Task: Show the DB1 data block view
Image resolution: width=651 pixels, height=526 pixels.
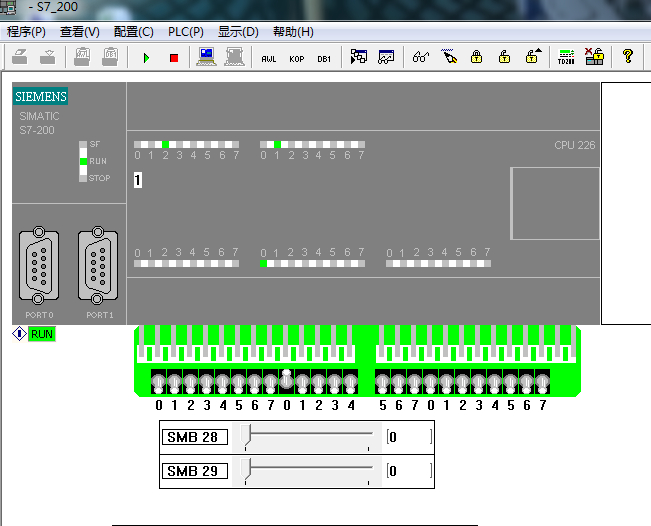Action: tap(324, 59)
